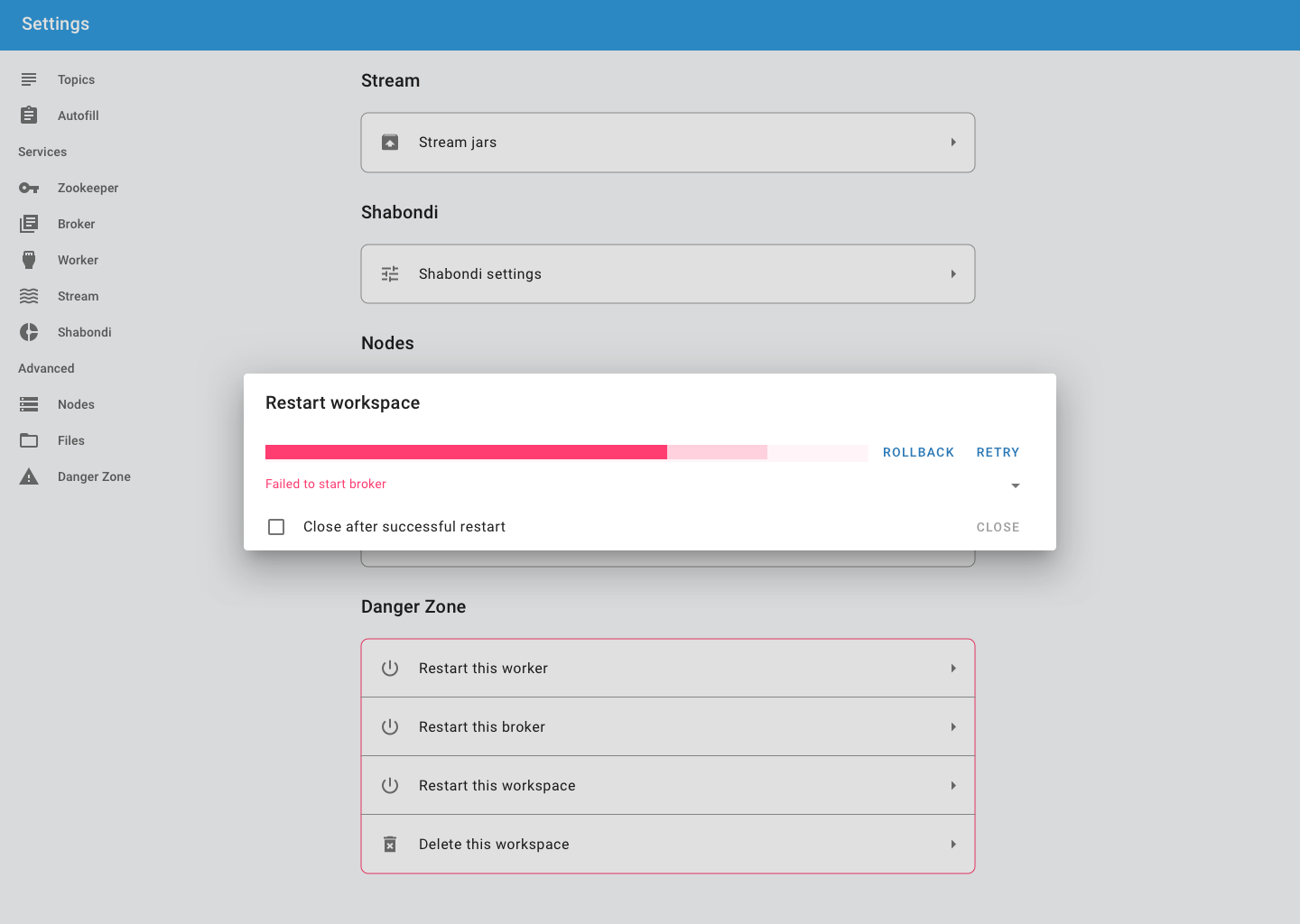The image size is (1300, 924).
Task: Select Broker in the sidebar
Action: (77, 224)
